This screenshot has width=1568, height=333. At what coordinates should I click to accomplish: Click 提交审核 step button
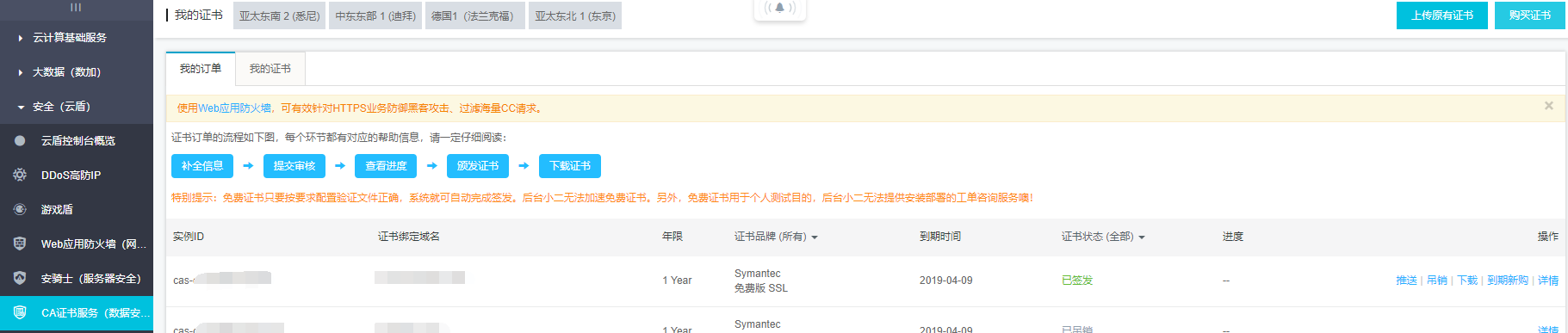(294, 166)
